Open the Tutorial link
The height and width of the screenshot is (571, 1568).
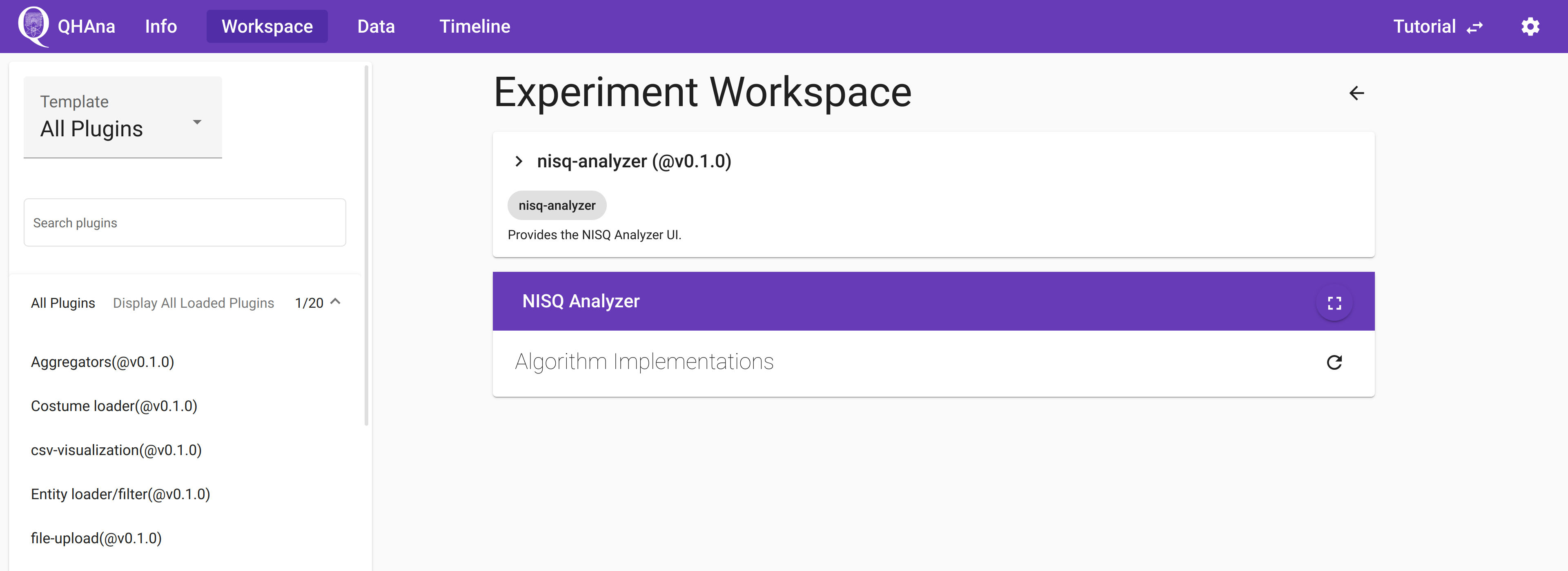click(x=1424, y=26)
